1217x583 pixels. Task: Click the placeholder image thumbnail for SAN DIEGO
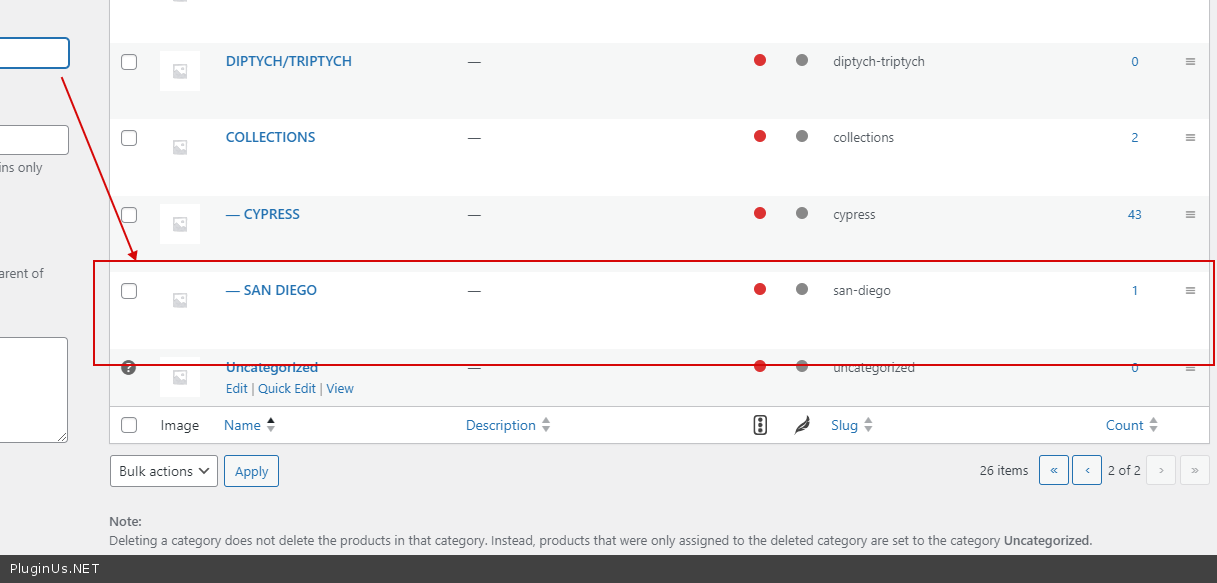[180, 300]
